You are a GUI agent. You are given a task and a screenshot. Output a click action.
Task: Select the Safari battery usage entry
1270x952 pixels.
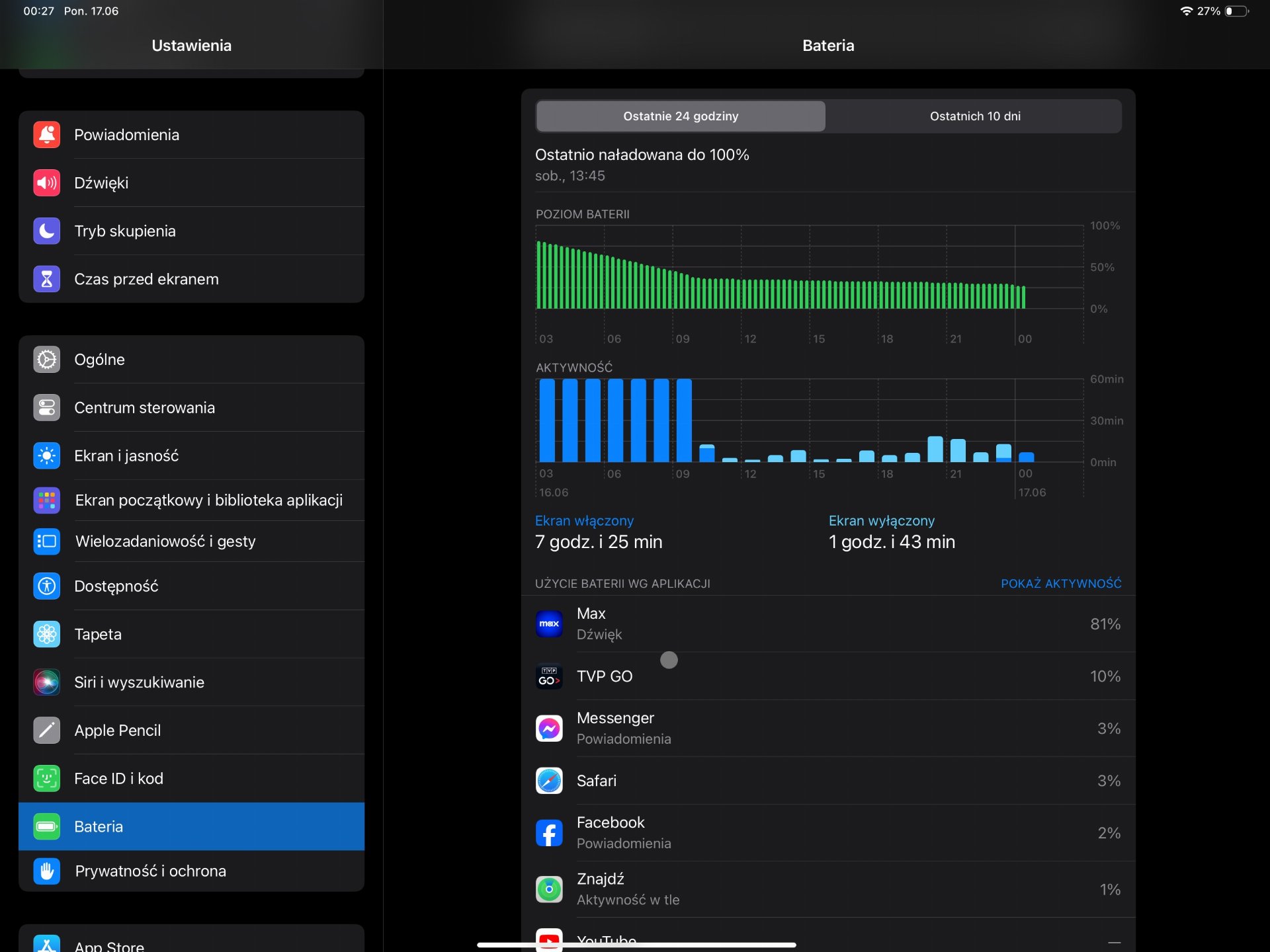coord(827,781)
